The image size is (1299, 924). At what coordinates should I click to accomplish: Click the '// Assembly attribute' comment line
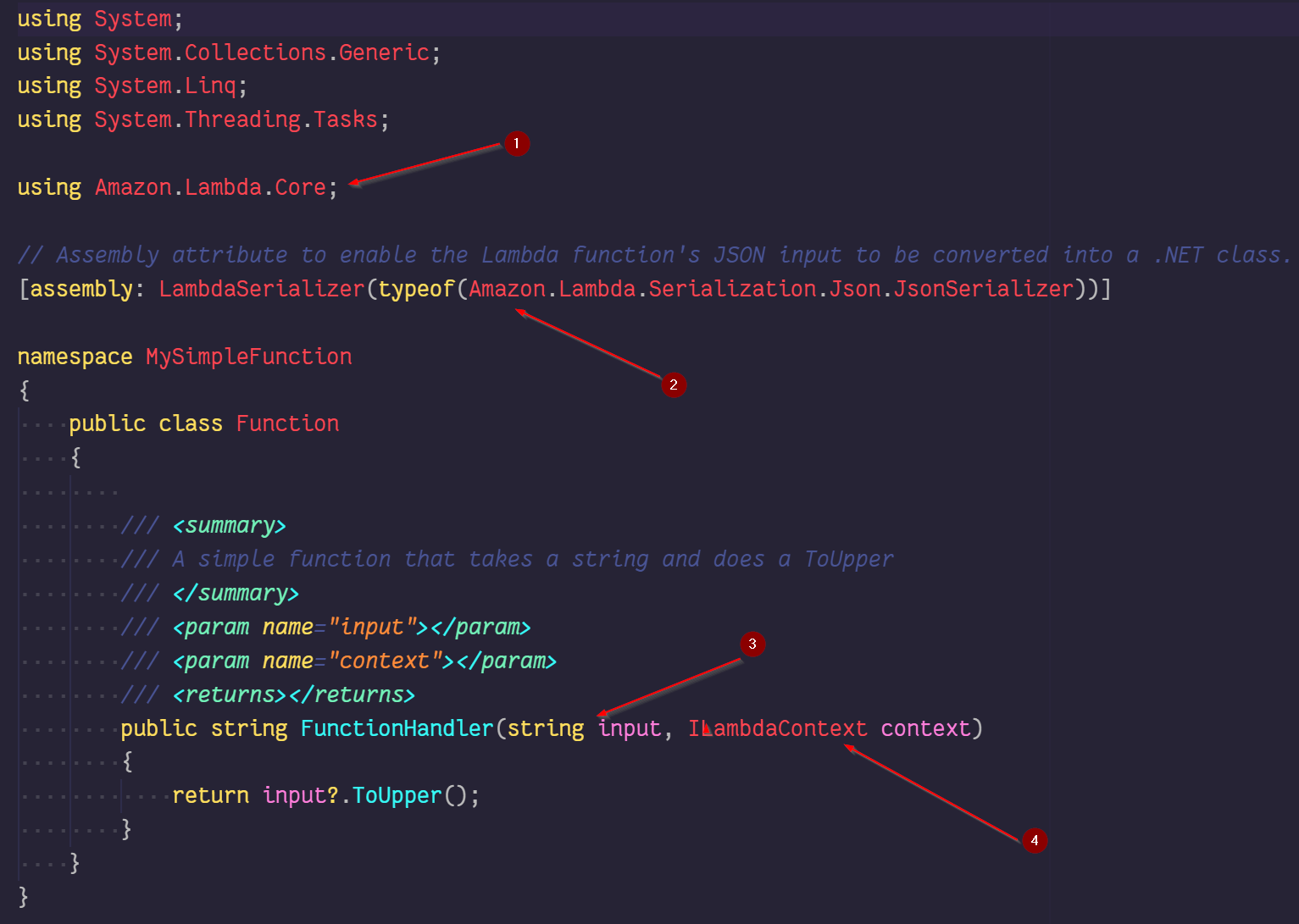653,255
